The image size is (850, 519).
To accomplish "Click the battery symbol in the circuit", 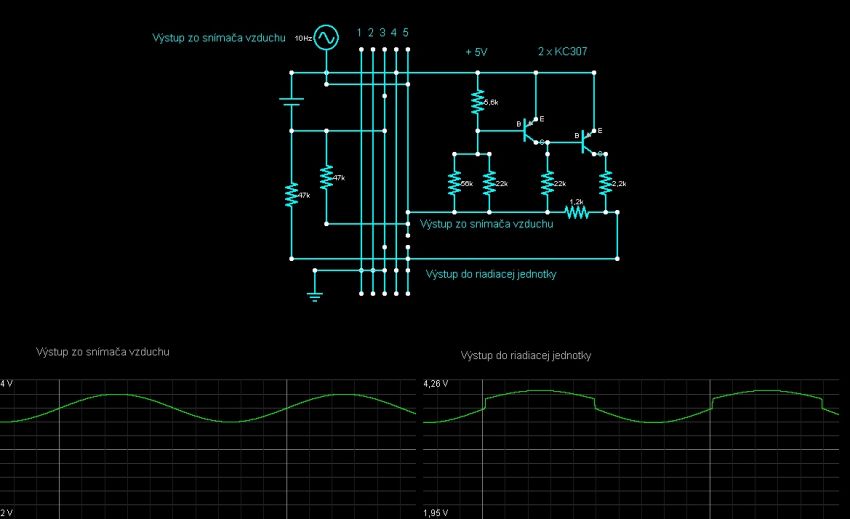I will pyautogui.click(x=292, y=101).
